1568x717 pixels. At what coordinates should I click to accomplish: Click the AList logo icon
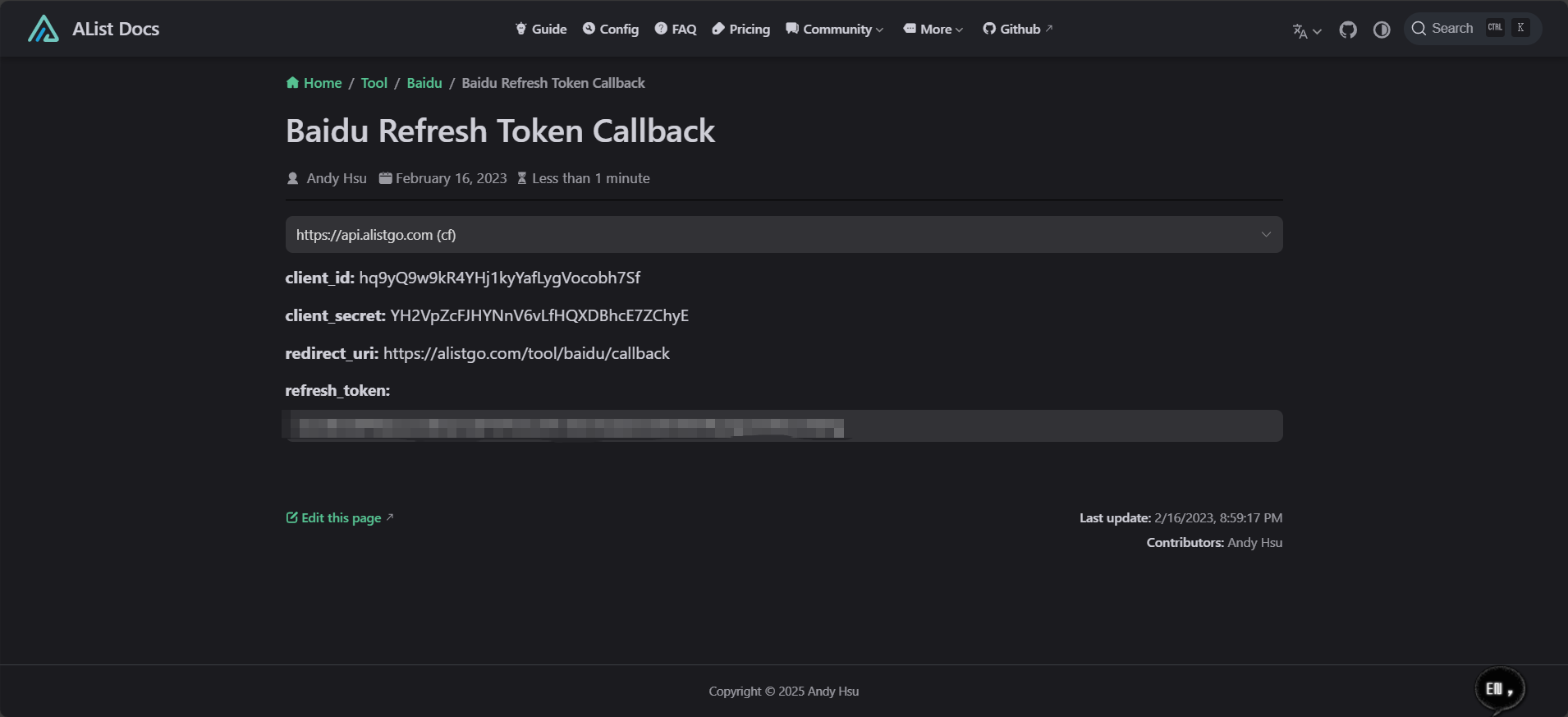coord(44,29)
